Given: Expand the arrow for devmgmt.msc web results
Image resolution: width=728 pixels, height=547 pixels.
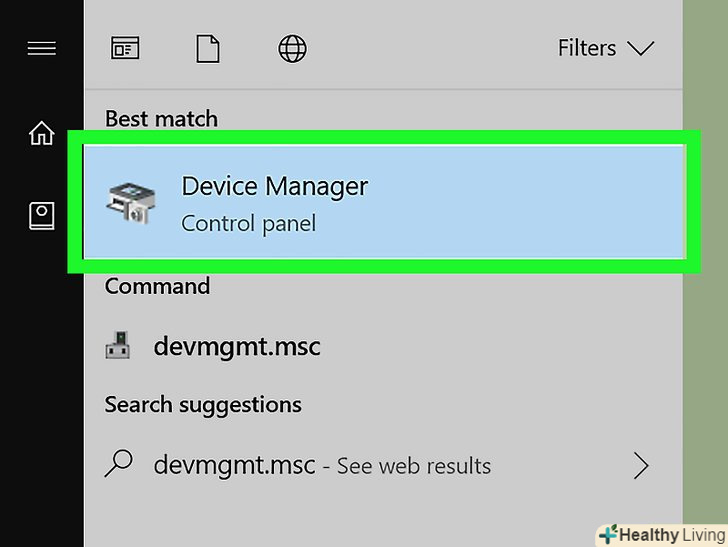Looking at the screenshot, I should [641, 465].
